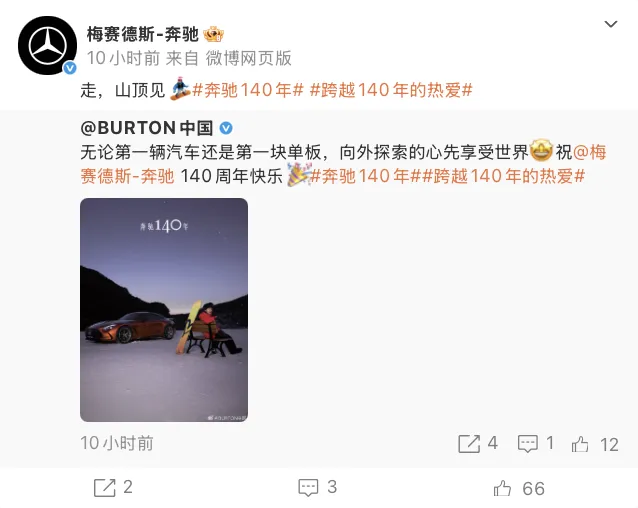Screen dimensions: 638x508
Task: Click the crown membership badge icon
Action: (214, 34)
